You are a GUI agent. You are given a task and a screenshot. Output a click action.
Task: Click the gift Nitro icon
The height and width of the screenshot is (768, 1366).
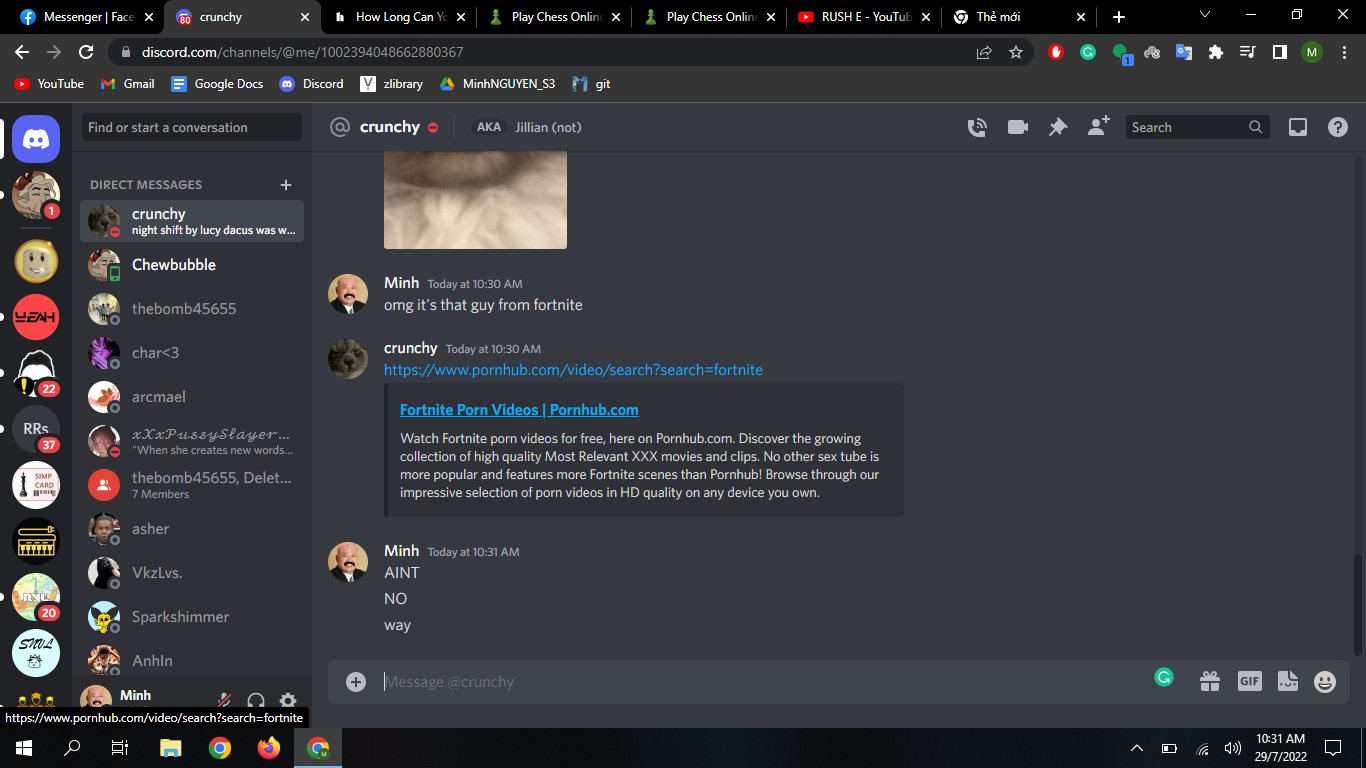[1210, 682]
